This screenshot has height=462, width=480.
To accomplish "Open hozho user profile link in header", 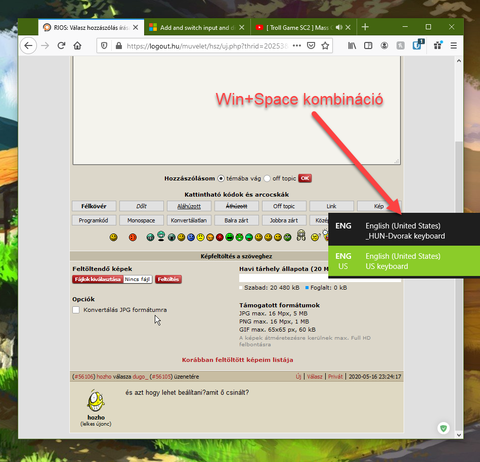I will pyautogui.click(x=104, y=377).
